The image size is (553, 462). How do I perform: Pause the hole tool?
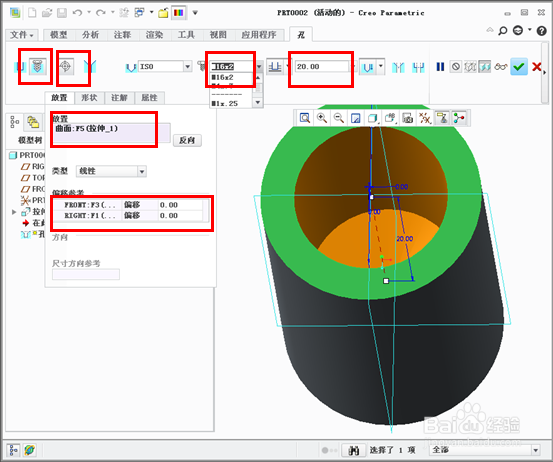(x=440, y=67)
